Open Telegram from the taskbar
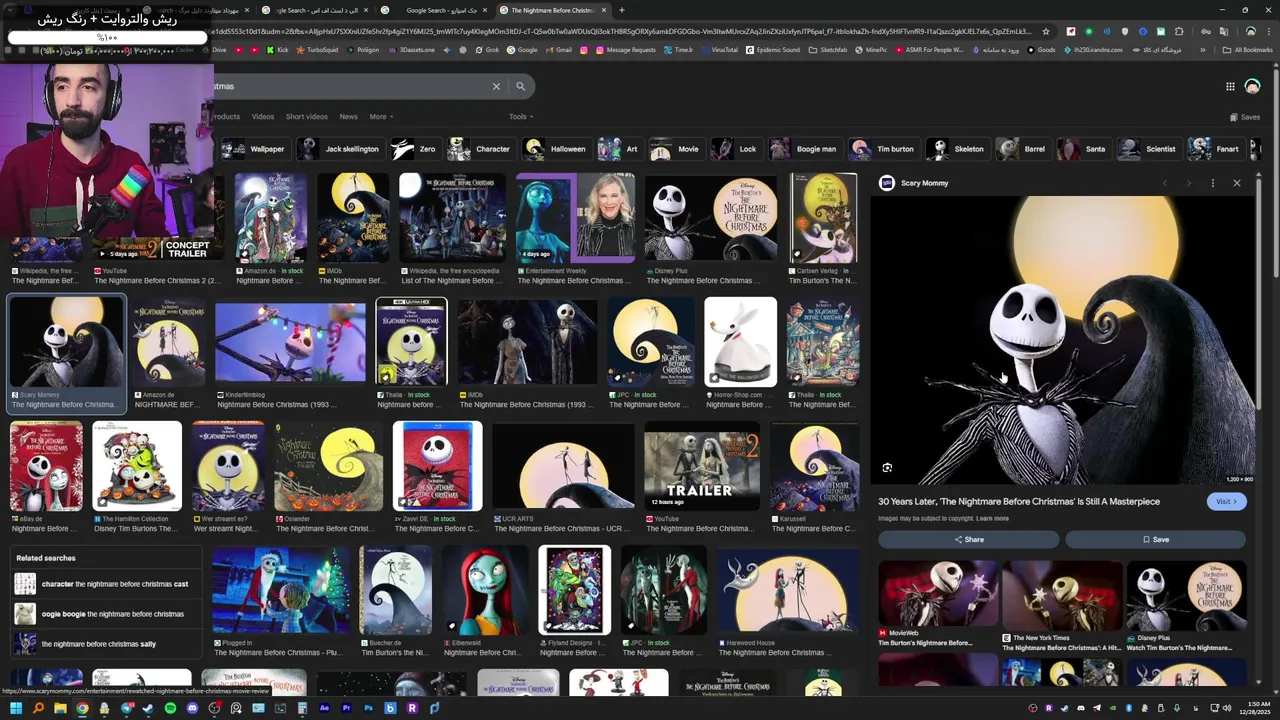Image resolution: width=1280 pixels, height=720 pixels. coord(126,708)
